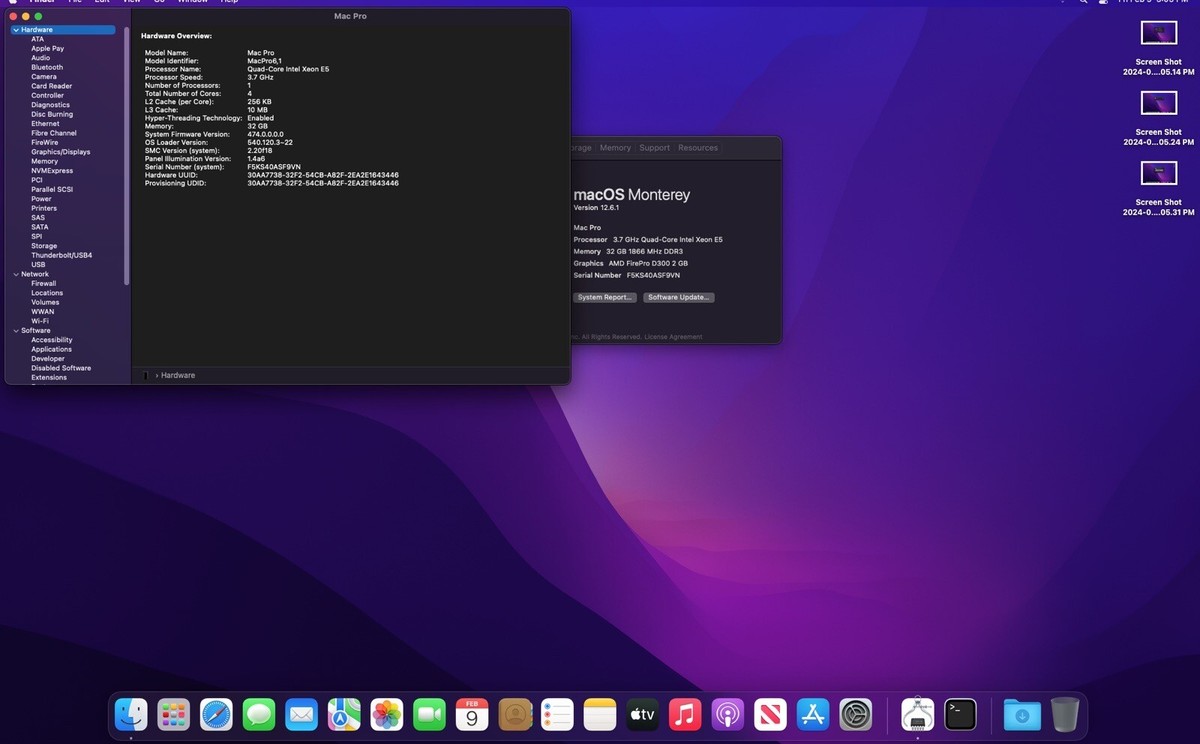Open the Notes app in the Dock
Screen dimensions: 1200x744
[x=600, y=714]
